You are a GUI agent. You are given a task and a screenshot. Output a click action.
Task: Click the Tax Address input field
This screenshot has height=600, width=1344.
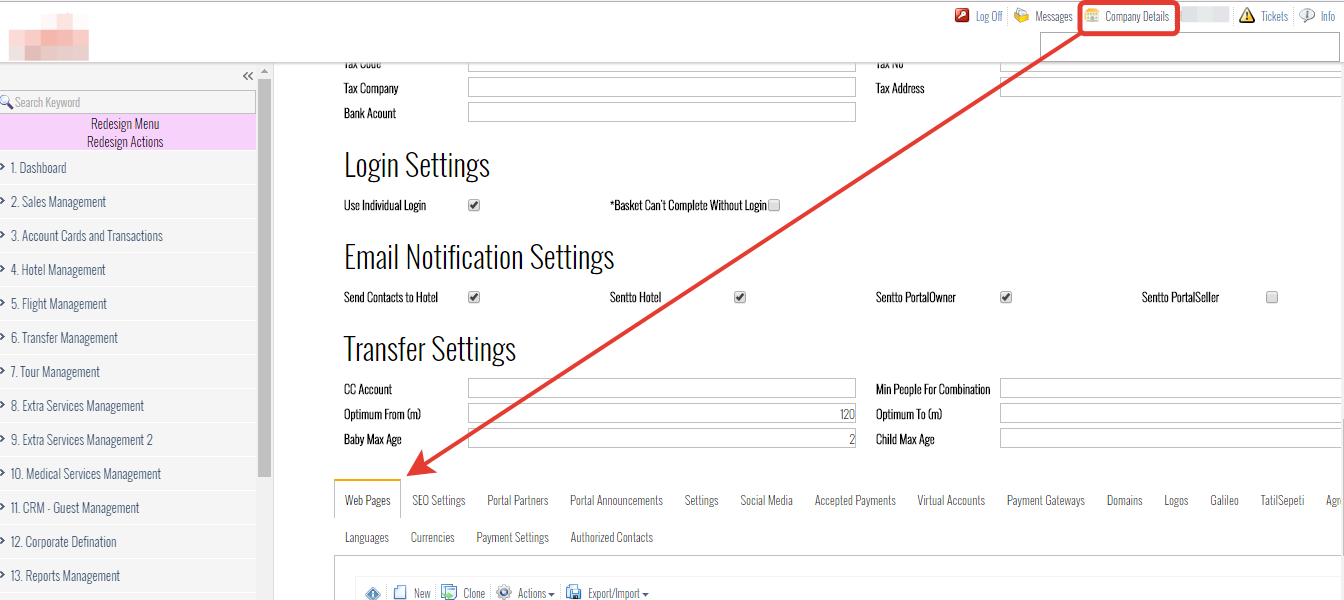tap(1172, 88)
